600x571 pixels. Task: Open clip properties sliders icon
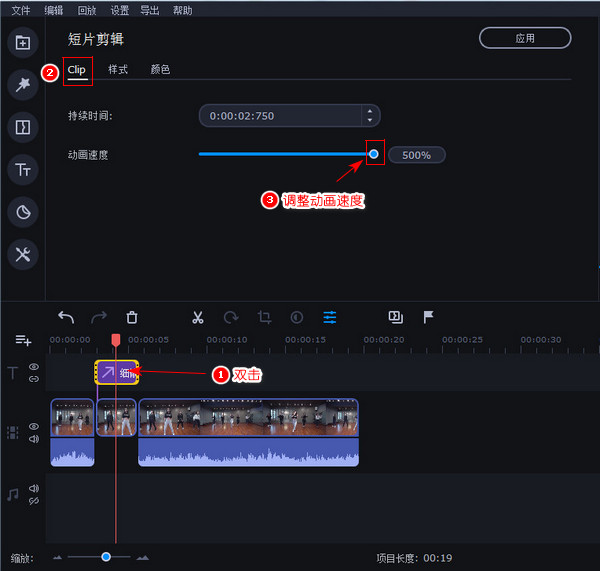[329, 317]
